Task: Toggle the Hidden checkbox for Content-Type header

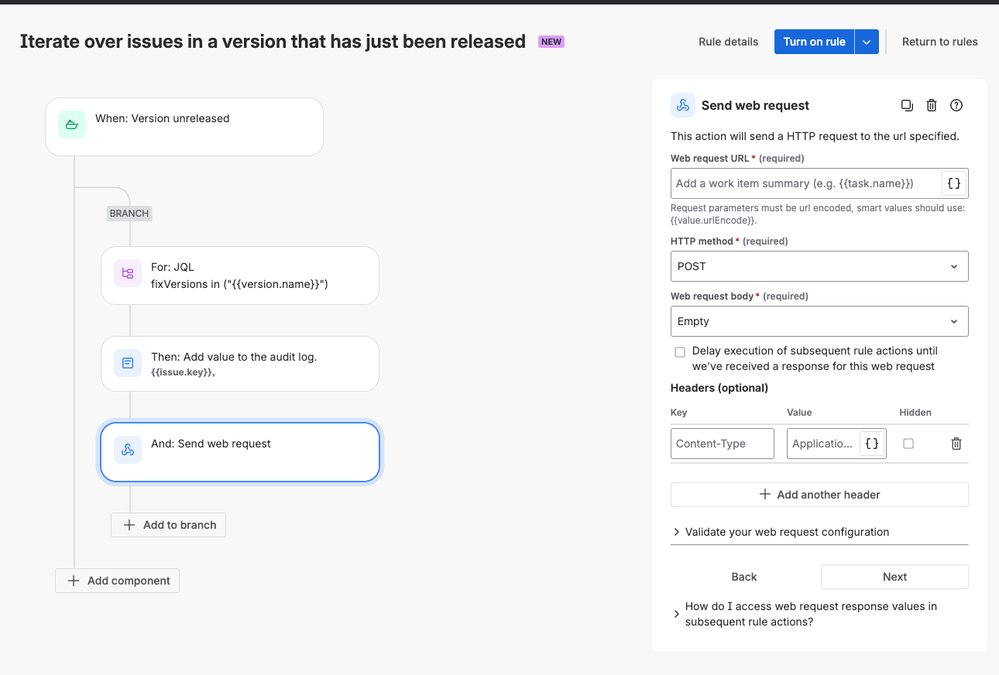Action: click(x=908, y=444)
